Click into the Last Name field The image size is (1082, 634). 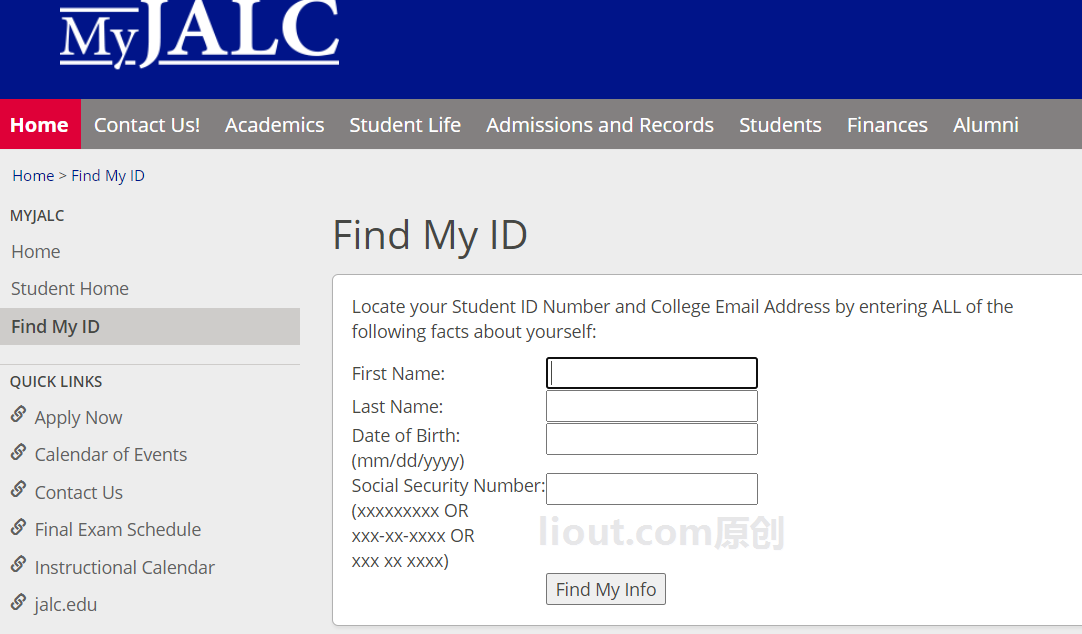tap(651, 406)
